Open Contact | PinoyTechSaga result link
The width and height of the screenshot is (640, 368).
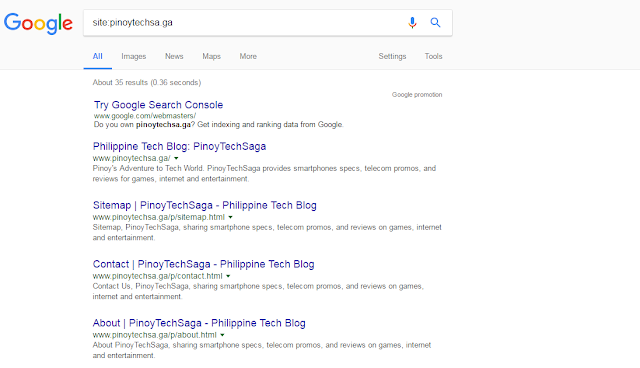(x=203, y=264)
